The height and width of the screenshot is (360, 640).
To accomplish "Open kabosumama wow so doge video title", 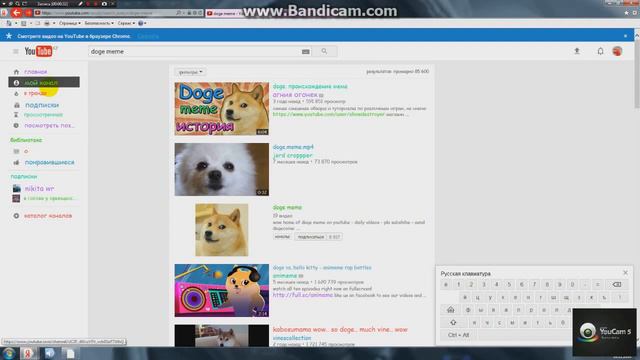I will point(340,329).
